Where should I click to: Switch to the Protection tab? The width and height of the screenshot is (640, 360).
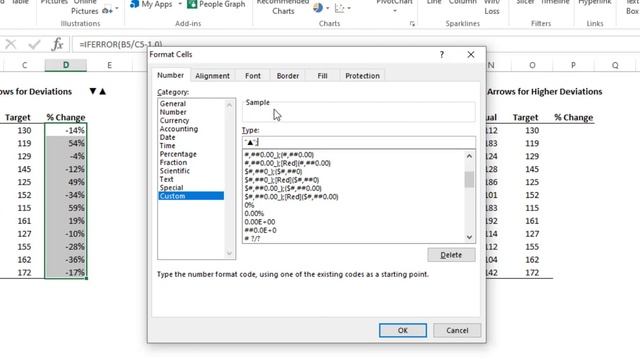pos(362,76)
